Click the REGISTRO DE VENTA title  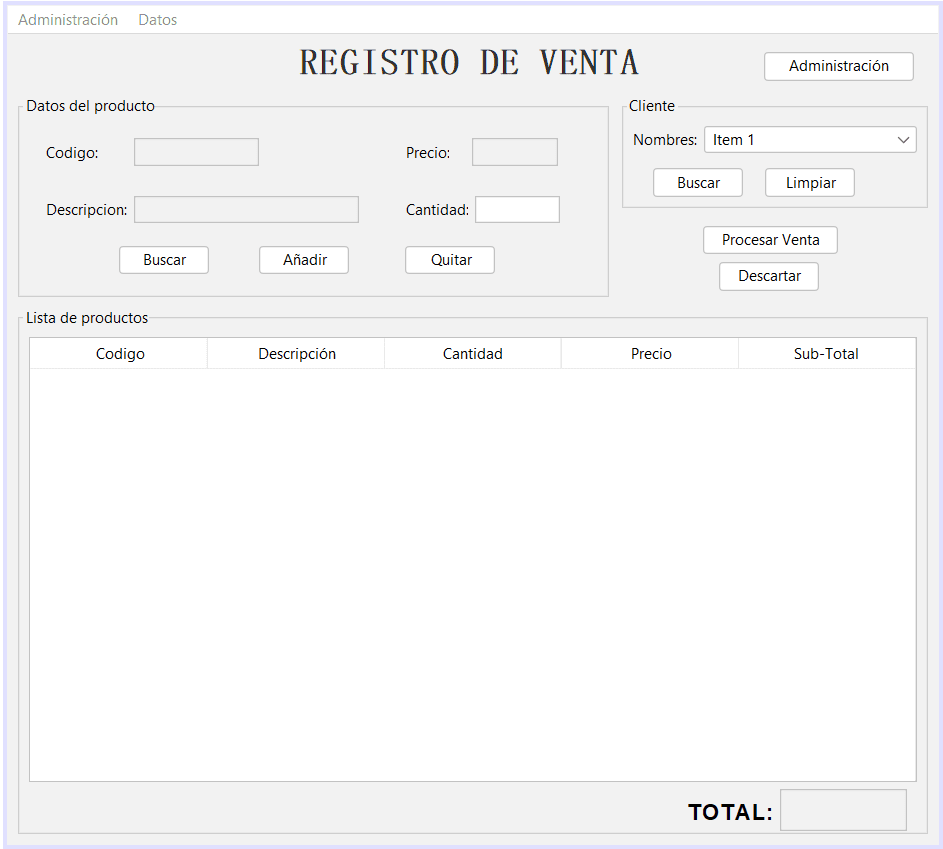point(469,63)
